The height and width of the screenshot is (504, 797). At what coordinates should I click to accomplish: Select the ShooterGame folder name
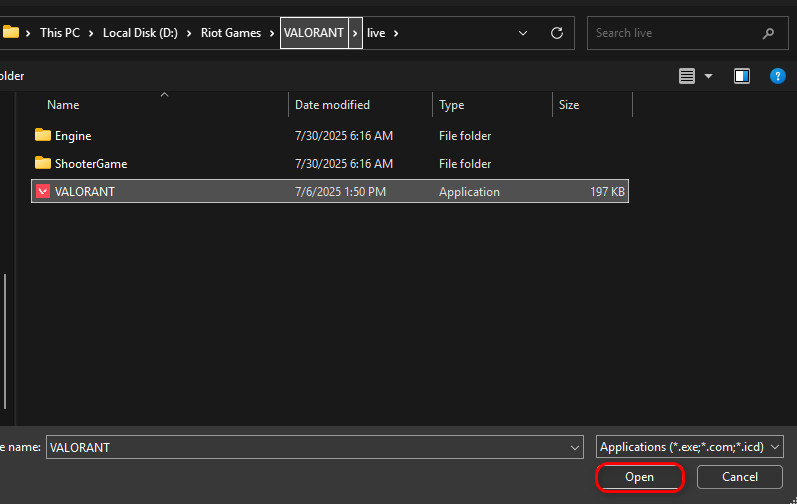tap(91, 164)
